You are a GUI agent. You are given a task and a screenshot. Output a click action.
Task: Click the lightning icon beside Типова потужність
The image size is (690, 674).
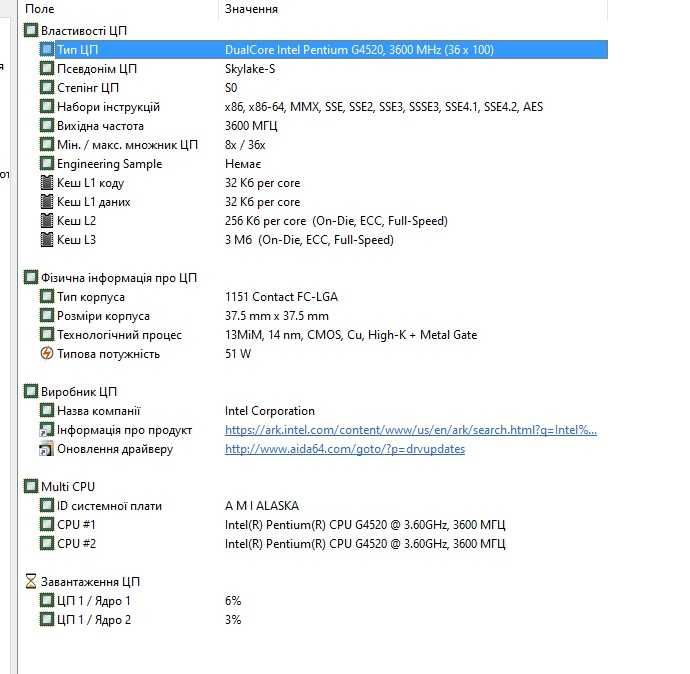[x=47, y=353]
